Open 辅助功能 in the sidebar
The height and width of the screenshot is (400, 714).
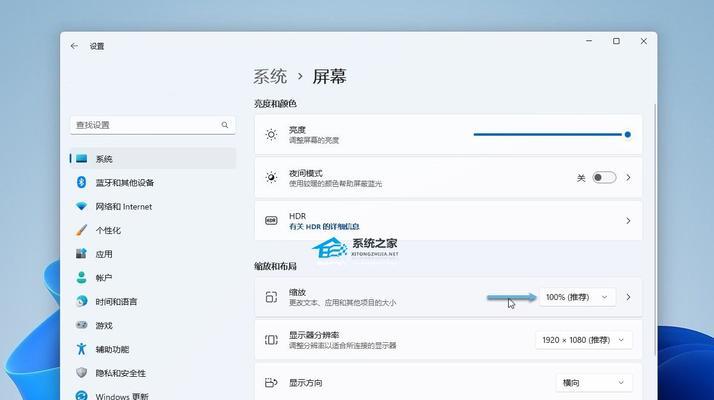coord(153,349)
